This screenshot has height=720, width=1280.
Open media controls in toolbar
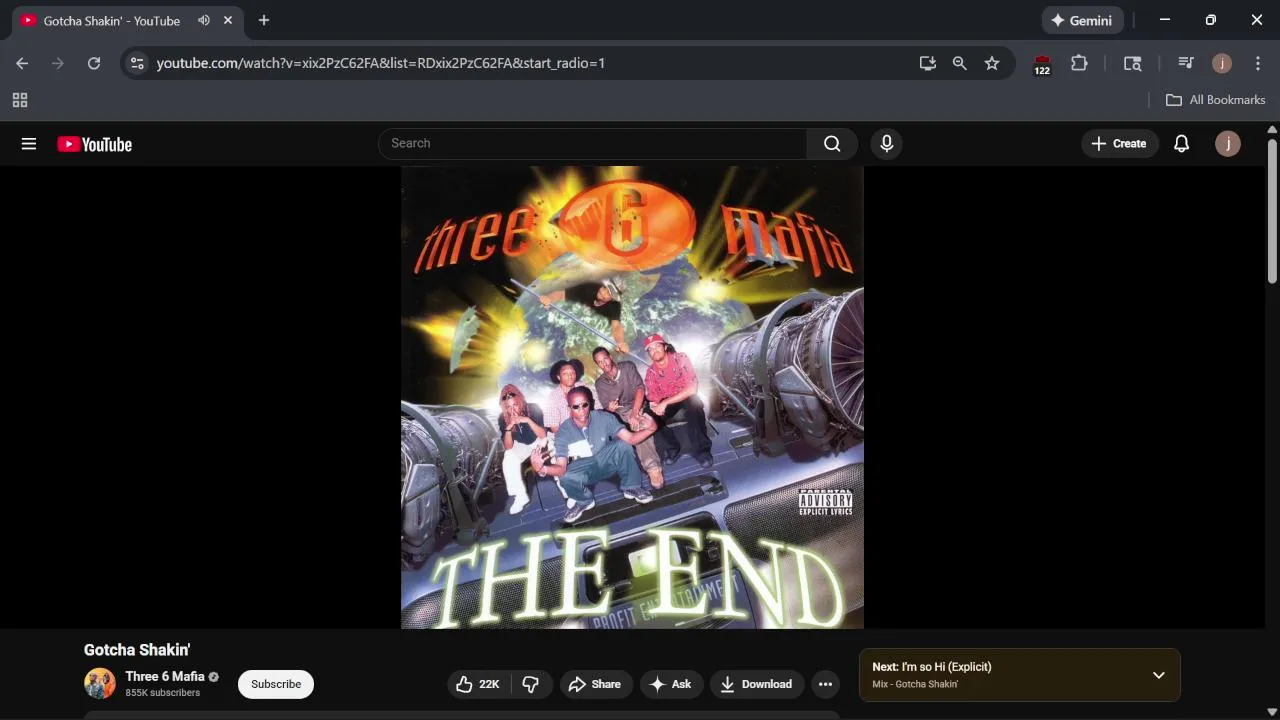click(x=1186, y=63)
